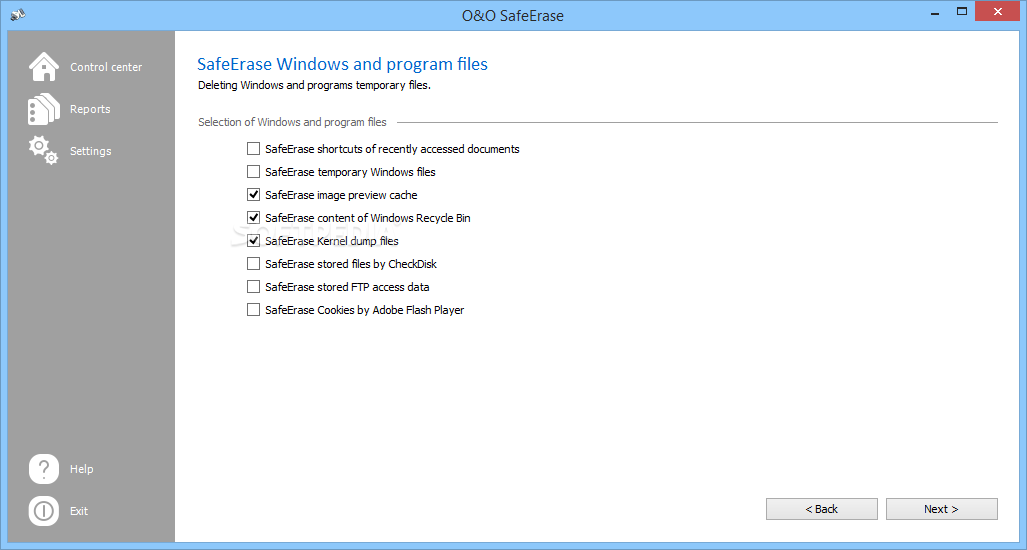Open the Help sidebar label

[x=82, y=469]
